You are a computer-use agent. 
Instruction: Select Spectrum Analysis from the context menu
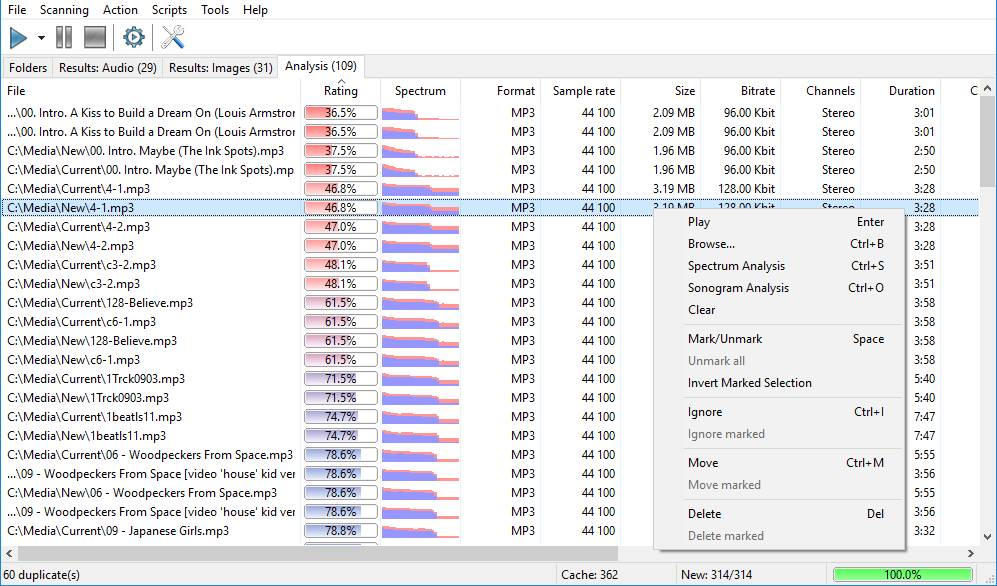point(737,265)
